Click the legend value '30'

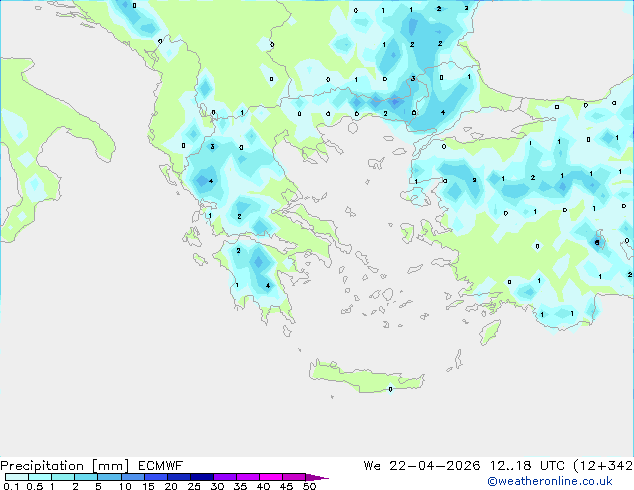(218, 486)
